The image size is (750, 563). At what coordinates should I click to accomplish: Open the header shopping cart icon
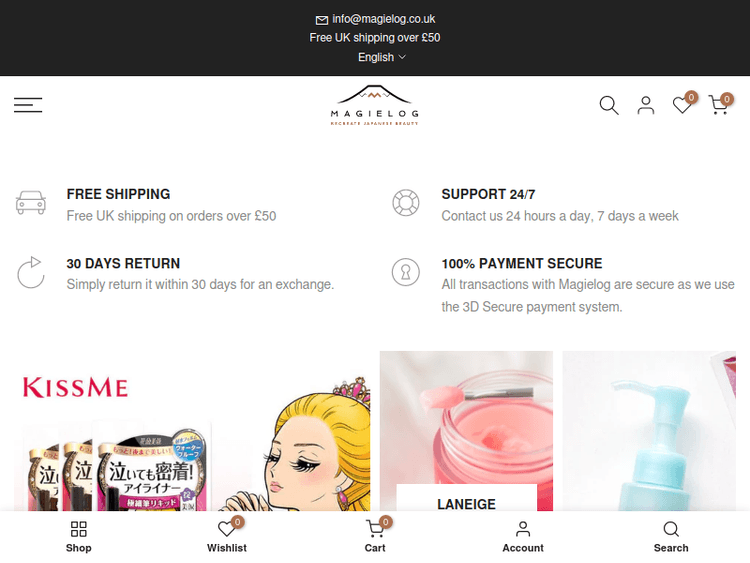718,105
